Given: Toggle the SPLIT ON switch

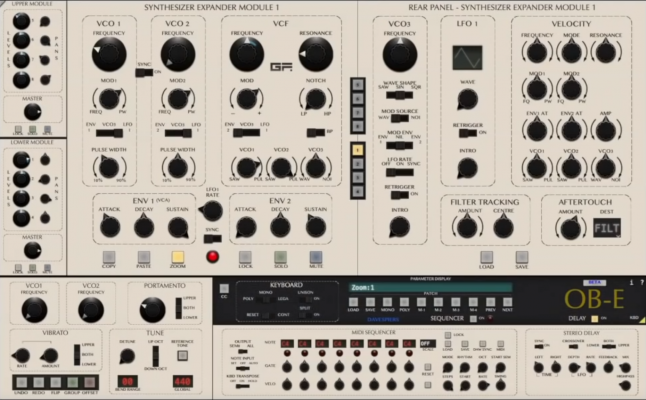Looking at the screenshot, I should click(305, 315).
